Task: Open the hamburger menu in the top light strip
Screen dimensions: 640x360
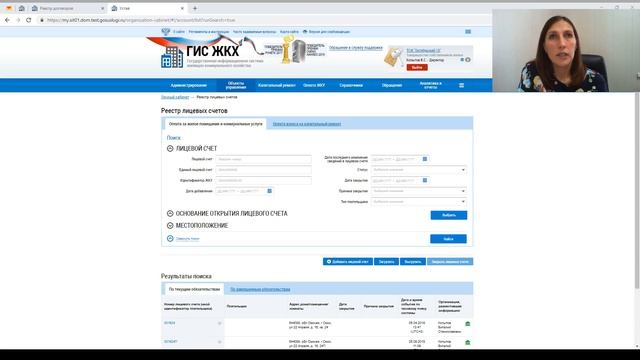Action: click(468, 31)
